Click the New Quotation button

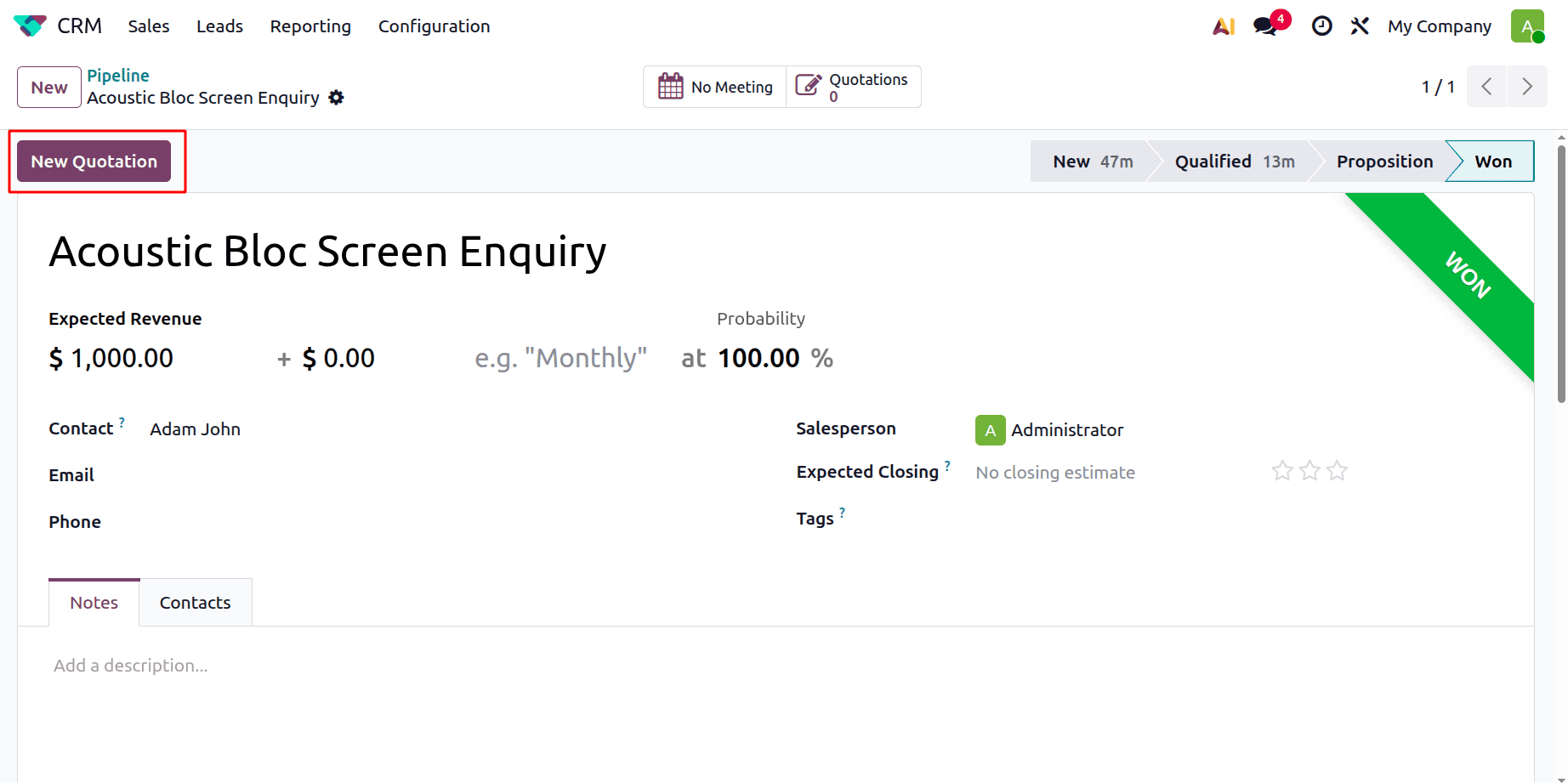(94, 162)
